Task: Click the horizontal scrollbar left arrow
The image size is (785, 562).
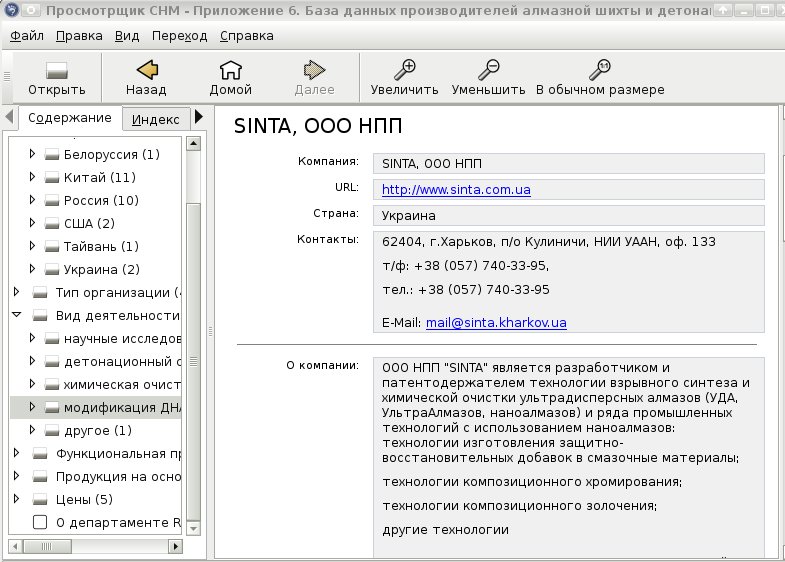Action: pyautogui.click(x=15, y=546)
